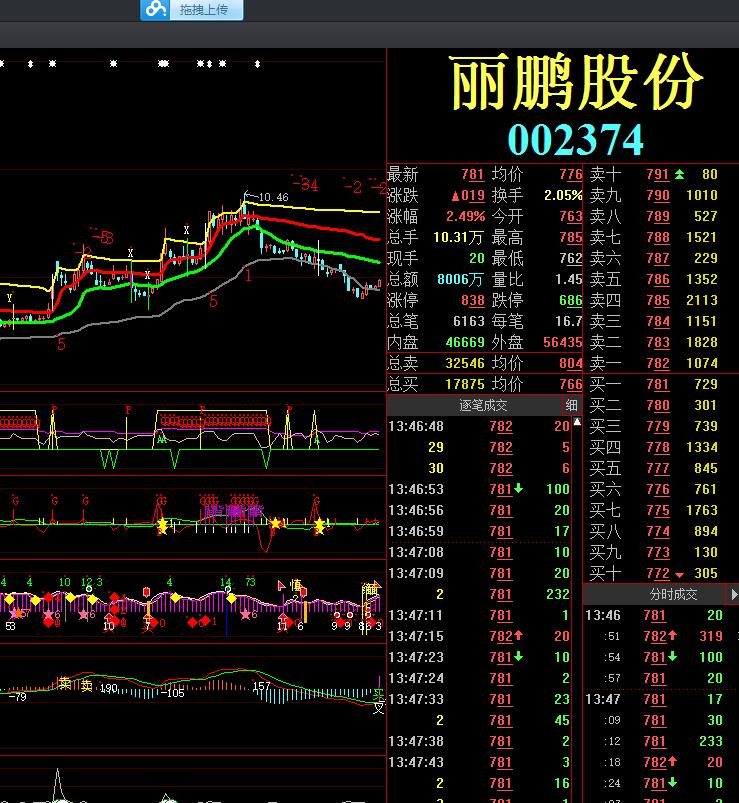Click the 总卖 average price 804
This screenshot has width=739, height=803.
571,363
